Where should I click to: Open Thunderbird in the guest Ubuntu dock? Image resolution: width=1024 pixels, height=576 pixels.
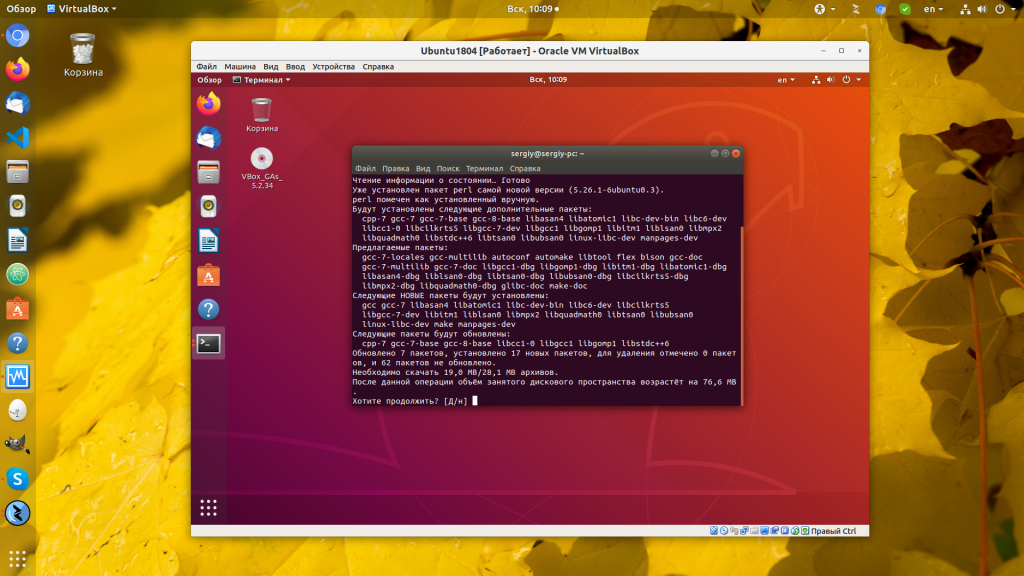[x=208, y=138]
